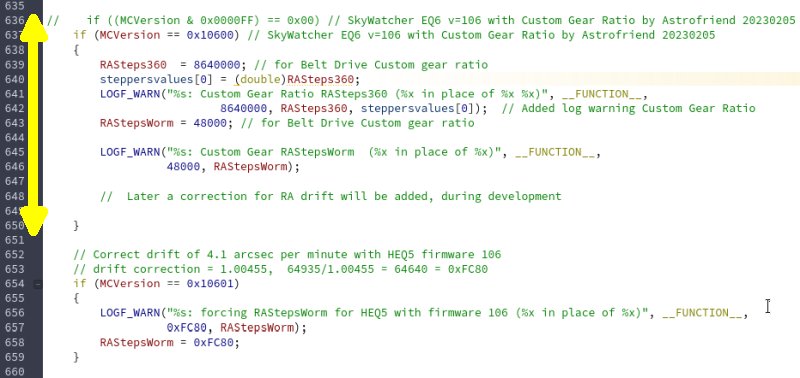The height and width of the screenshot is (378, 800).
Task: Click line number 660 in the gutter
Action: [x=14, y=371]
